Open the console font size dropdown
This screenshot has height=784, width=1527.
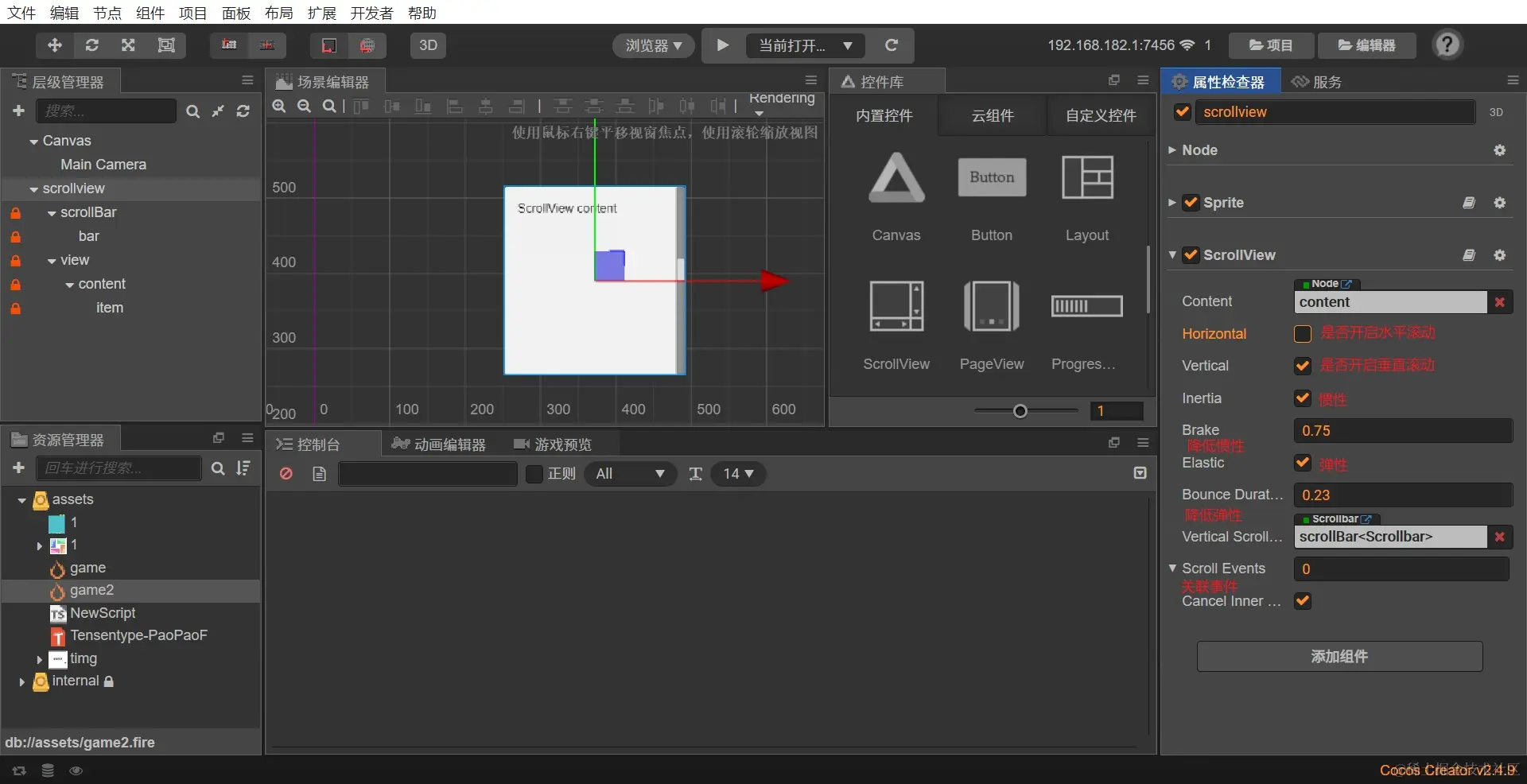point(738,474)
